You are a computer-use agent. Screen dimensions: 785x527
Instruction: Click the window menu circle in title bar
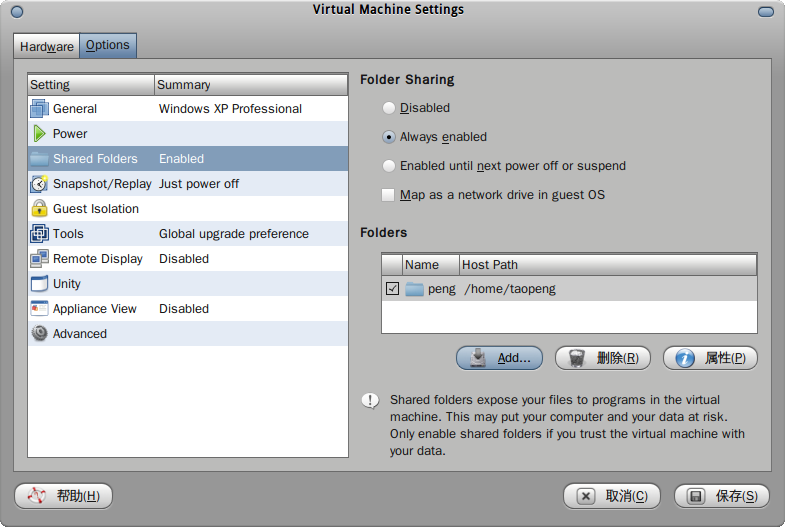(17, 12)
